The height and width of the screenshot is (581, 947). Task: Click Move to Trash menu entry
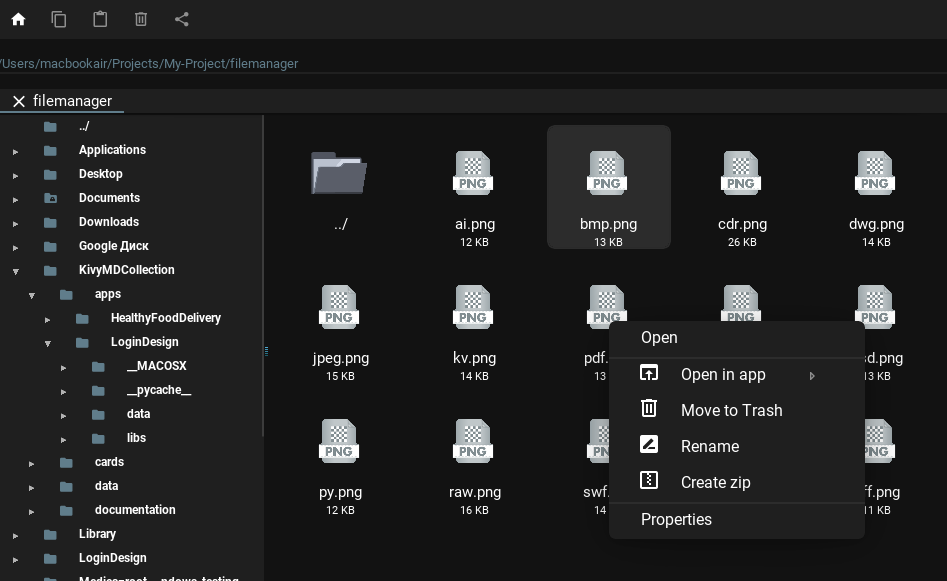731,410
